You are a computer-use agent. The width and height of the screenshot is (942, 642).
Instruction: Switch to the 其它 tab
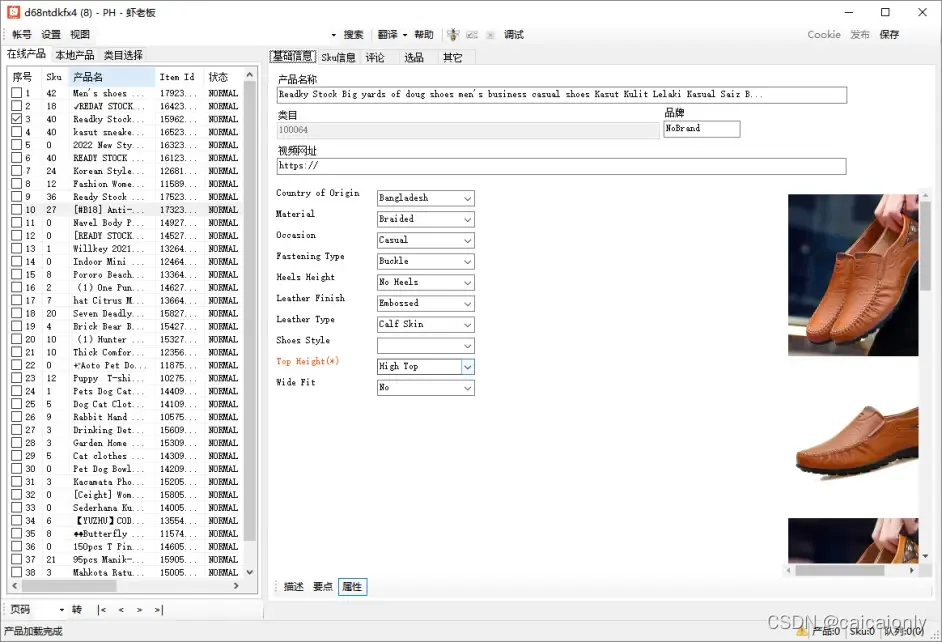(x=452, y=58)
